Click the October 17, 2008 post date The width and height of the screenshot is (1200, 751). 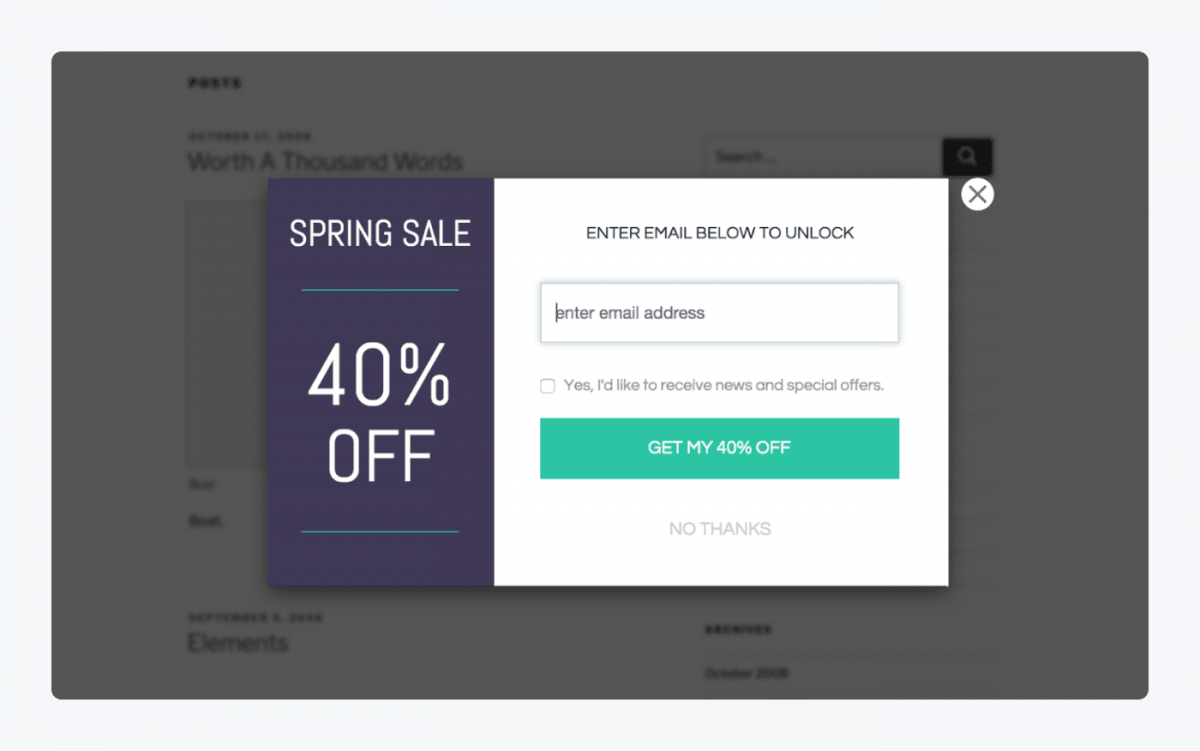click(250, 137)
